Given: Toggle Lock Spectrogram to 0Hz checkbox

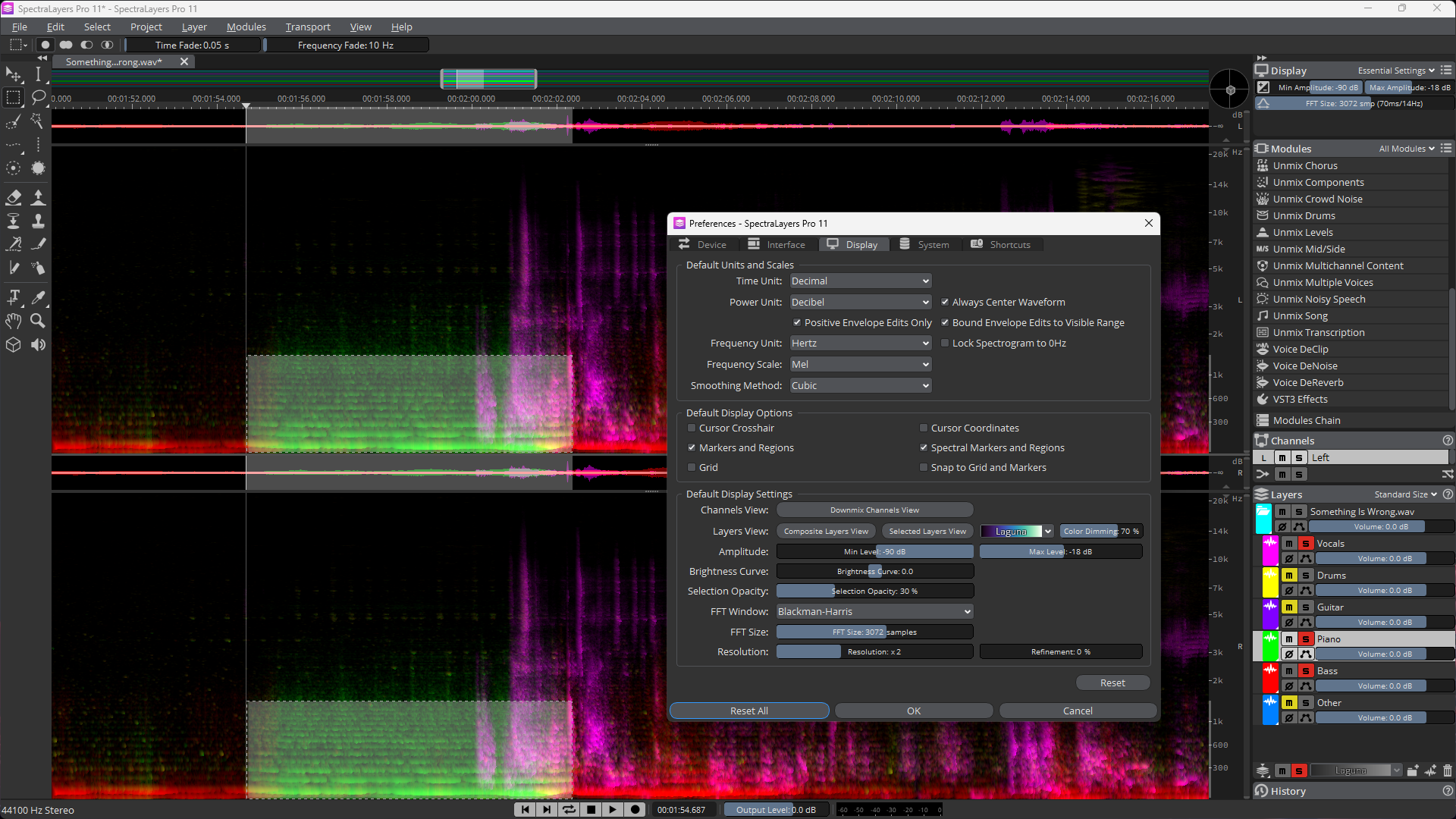Looking at the screenshot, I should pos(945,343).
